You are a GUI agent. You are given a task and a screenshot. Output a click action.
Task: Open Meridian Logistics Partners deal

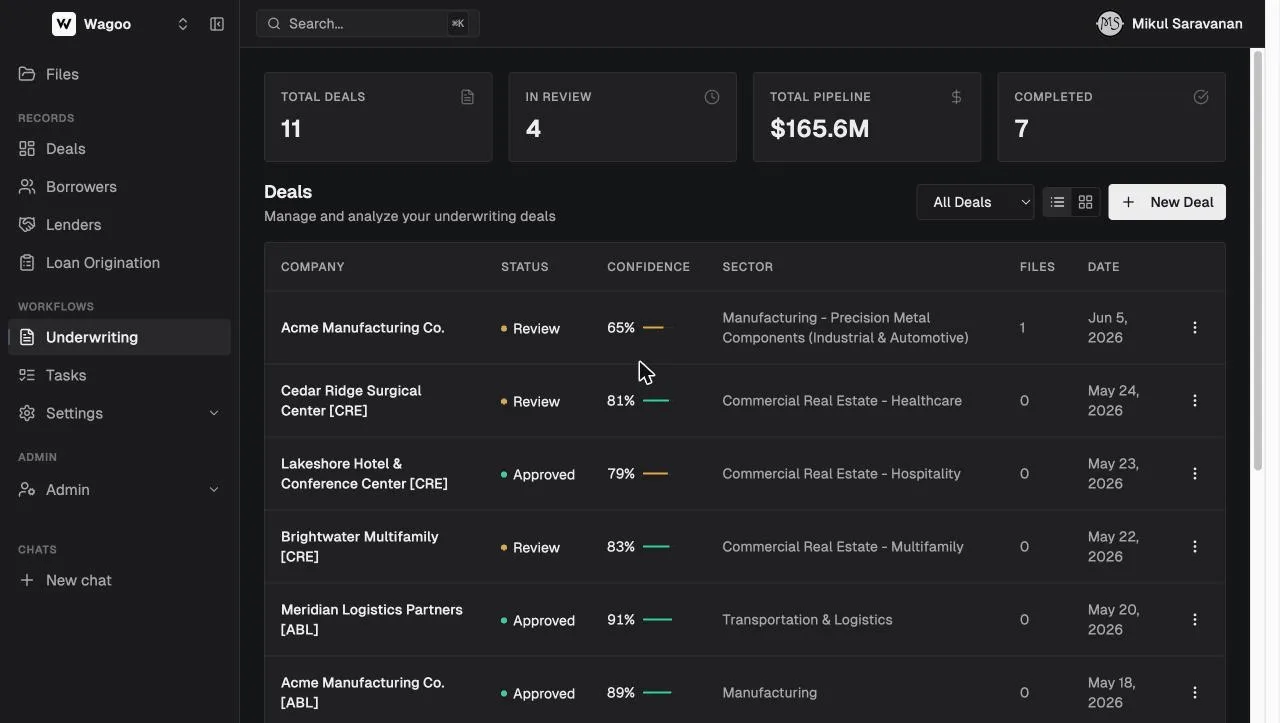pyautogui.click(x=372, y=620)
